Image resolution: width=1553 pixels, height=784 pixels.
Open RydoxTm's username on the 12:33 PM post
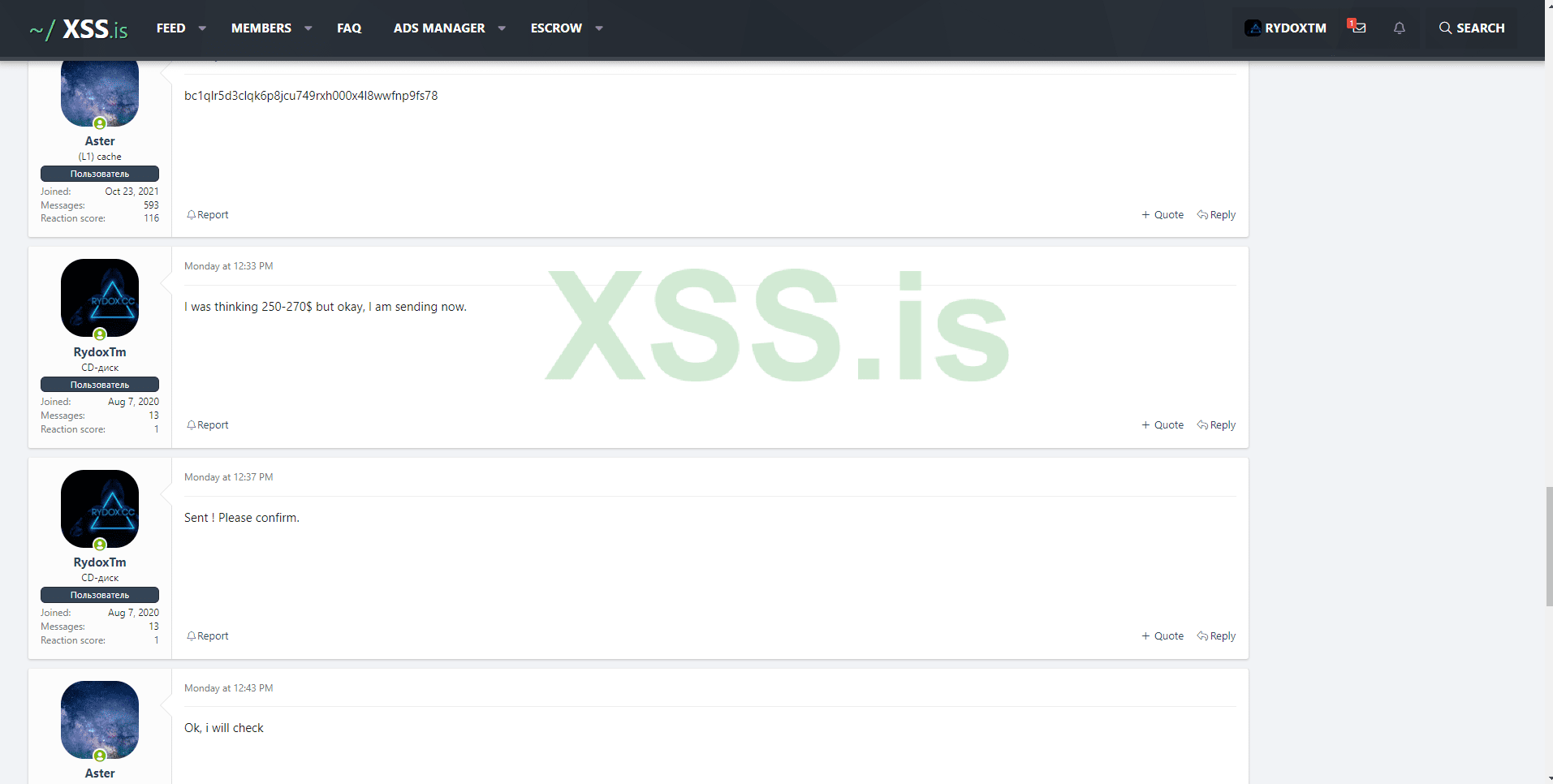pyautogui.click(x=100, y=352)
